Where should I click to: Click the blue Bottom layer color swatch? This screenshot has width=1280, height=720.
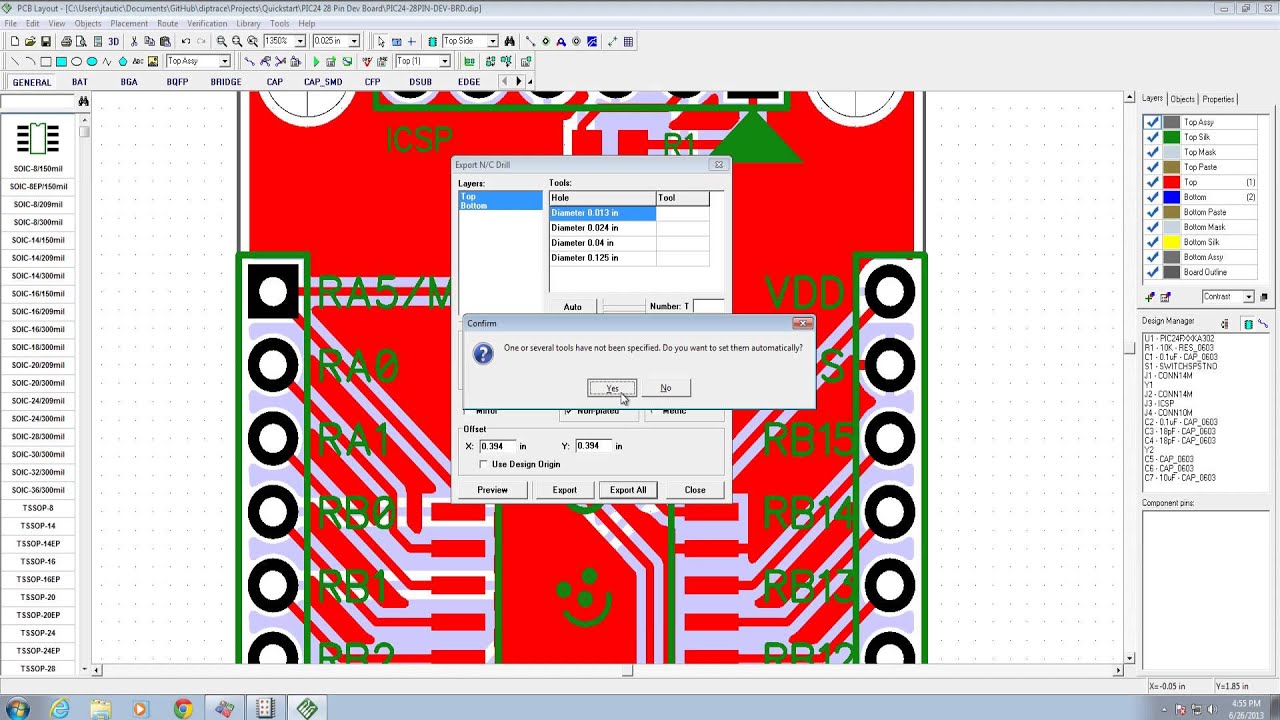pyautogui.click(x=1171, y=197)
